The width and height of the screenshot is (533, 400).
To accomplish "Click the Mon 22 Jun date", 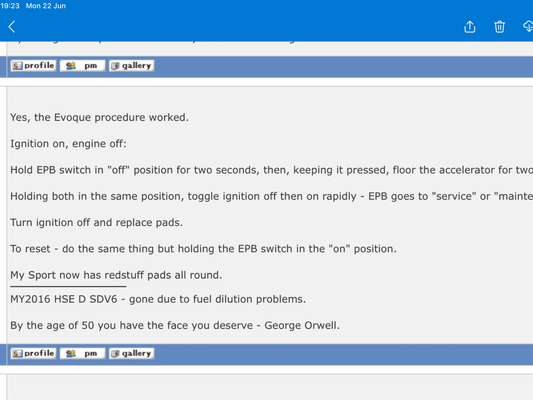I will click(46, 6).
